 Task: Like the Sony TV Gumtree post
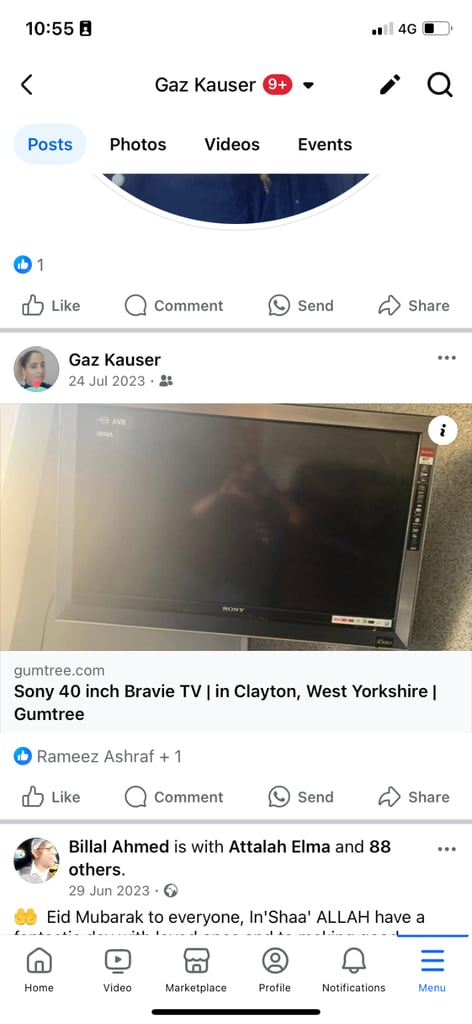click(51, 797)
